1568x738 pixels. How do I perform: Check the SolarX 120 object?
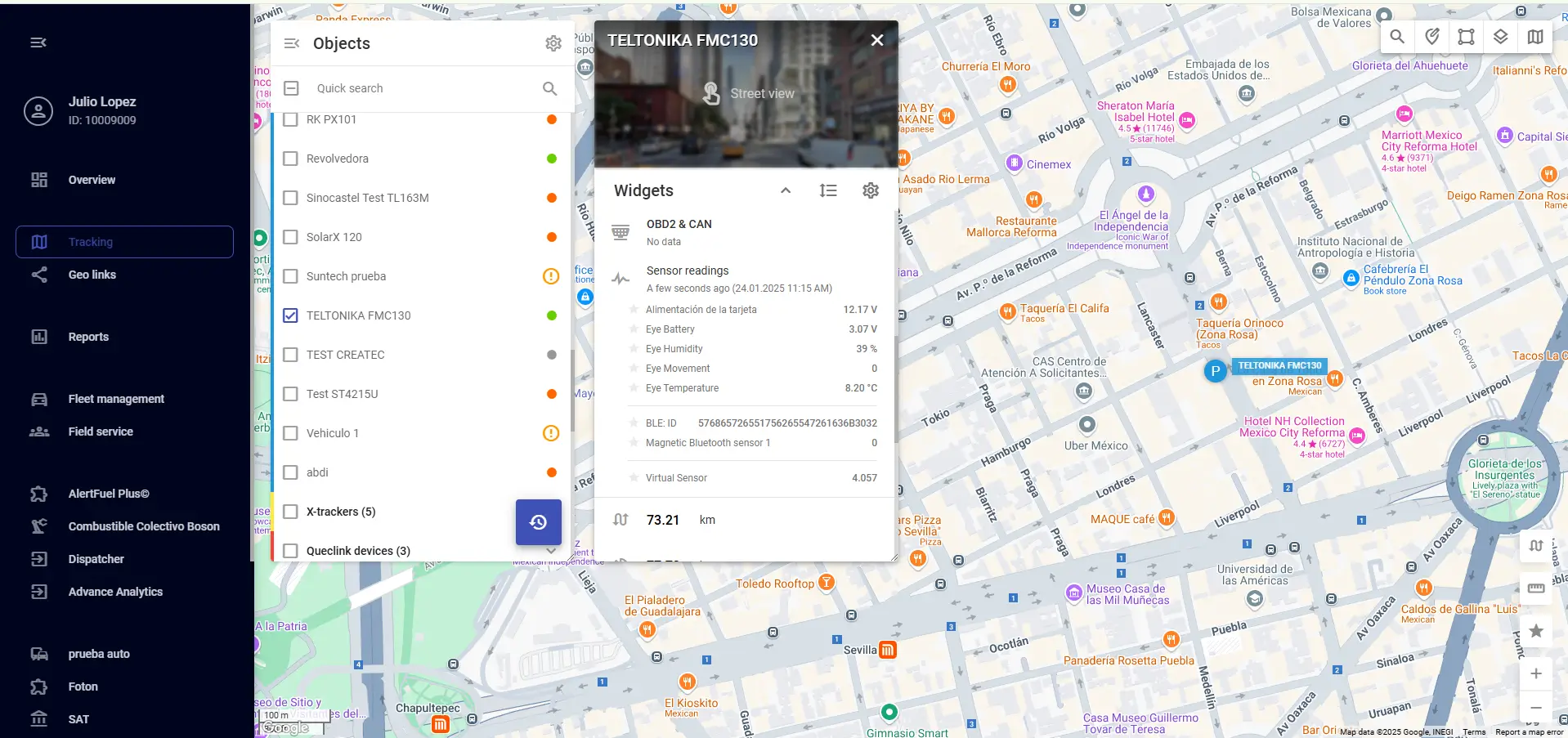click(x=290, y=237)
